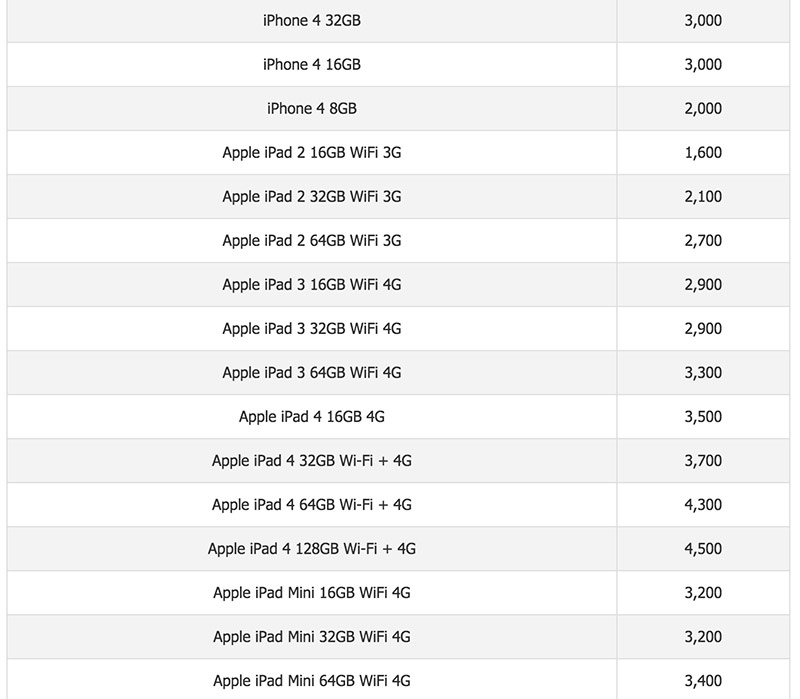Viewport: 800px width, 699px height.
Task: Select the 1,600 price cell
Action: pyautogui.click(x=703, y=153)
